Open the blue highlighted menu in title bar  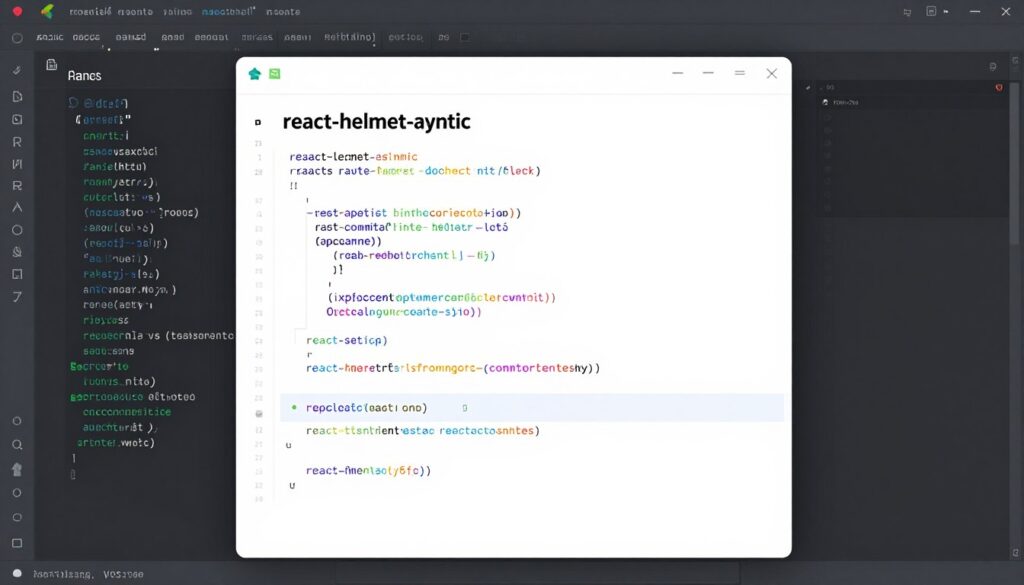click(x=229, y=12)
